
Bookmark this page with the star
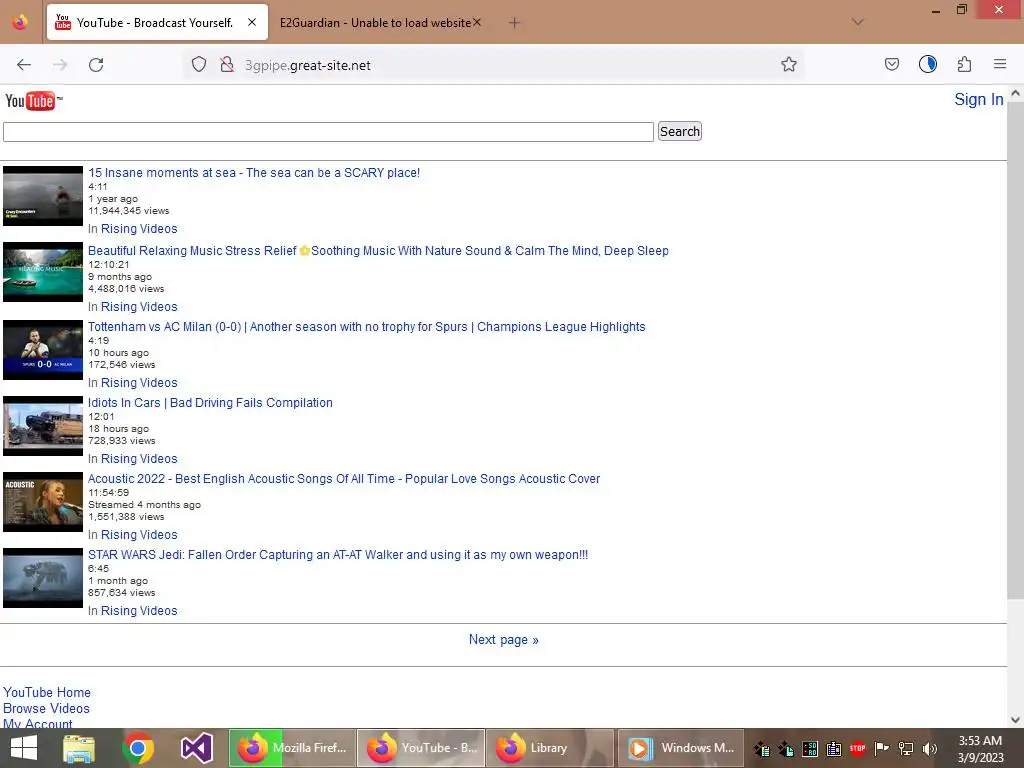[788, 65]
